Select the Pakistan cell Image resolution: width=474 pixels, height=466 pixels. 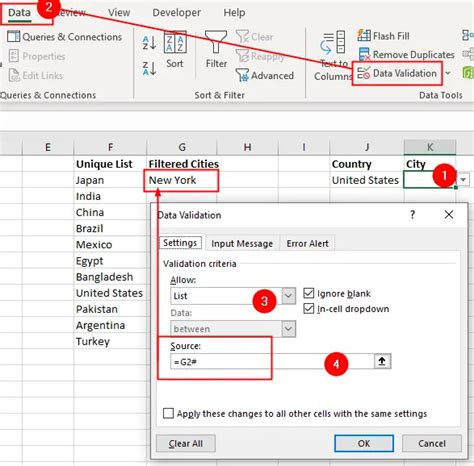click(110, 309)
